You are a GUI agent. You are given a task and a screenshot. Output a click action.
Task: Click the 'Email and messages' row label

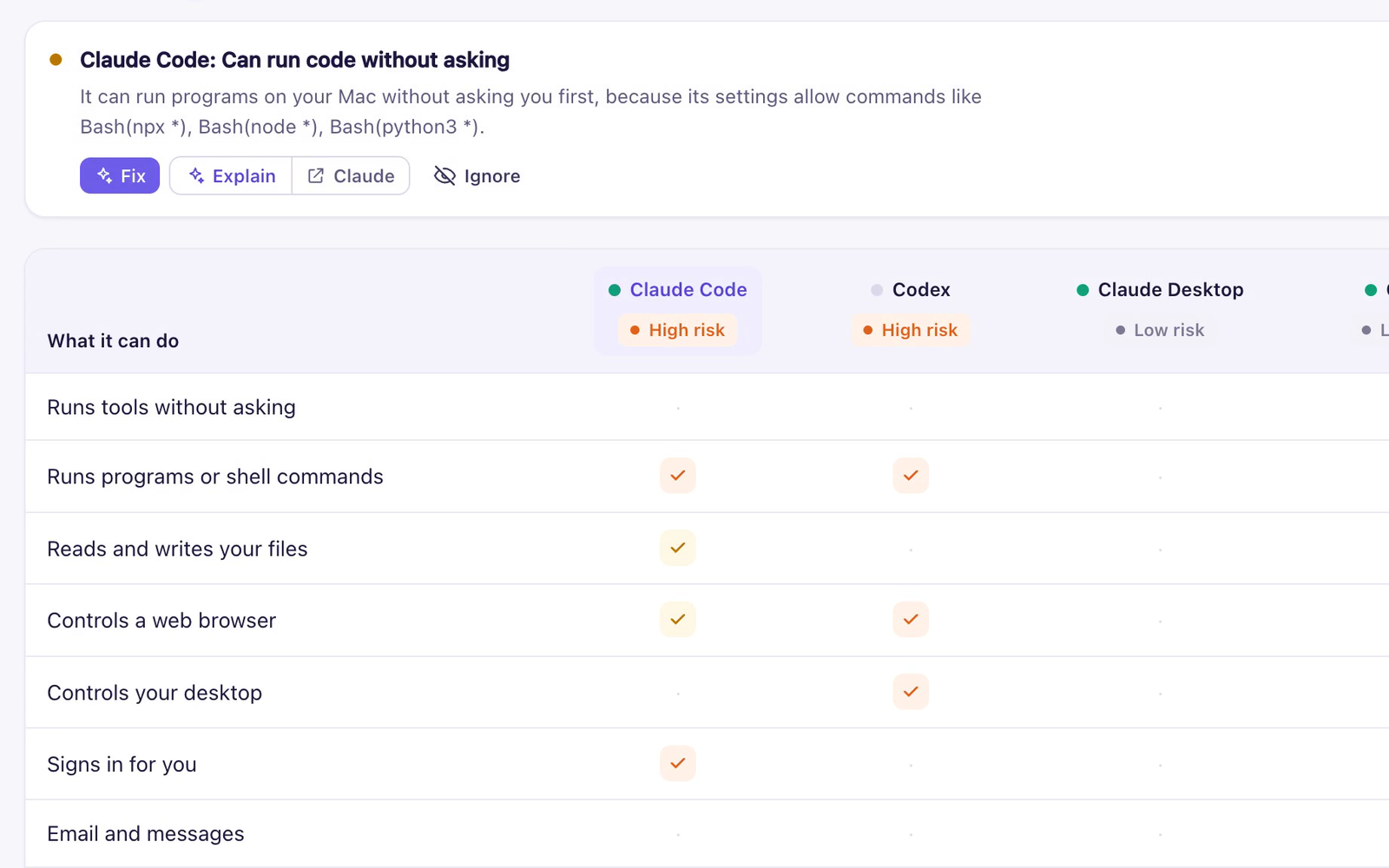pyautogui.click(x=146, y=834)
